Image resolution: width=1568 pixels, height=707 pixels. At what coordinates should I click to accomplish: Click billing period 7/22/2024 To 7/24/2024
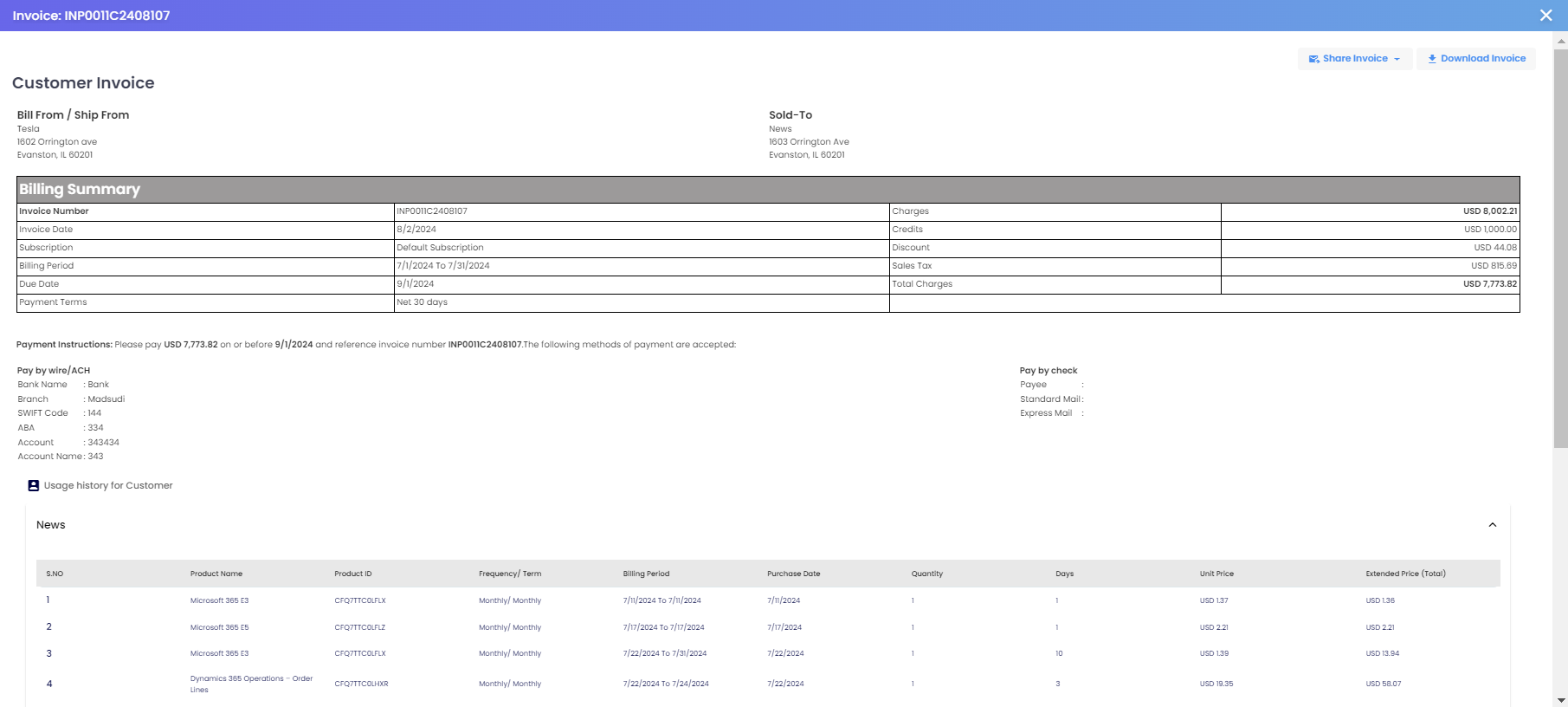(x=666, y=684)
